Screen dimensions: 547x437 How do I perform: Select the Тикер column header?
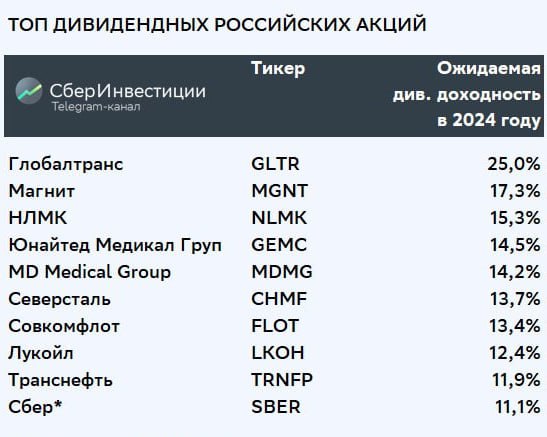click(x=278, y=69)
